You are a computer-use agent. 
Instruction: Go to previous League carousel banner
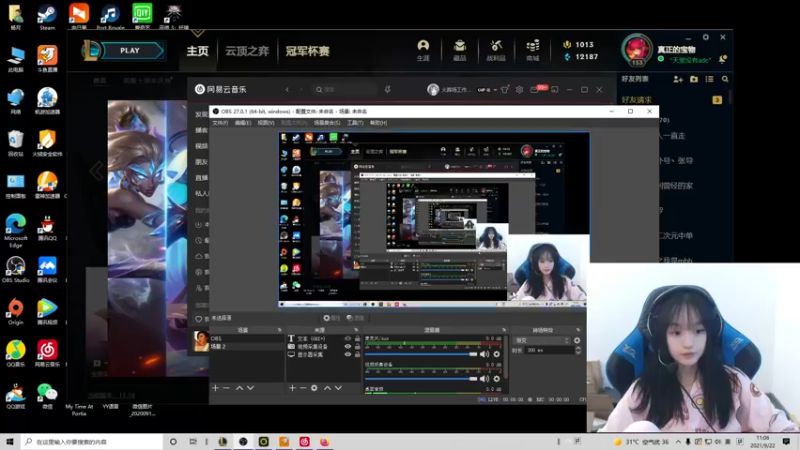(96, 171)
